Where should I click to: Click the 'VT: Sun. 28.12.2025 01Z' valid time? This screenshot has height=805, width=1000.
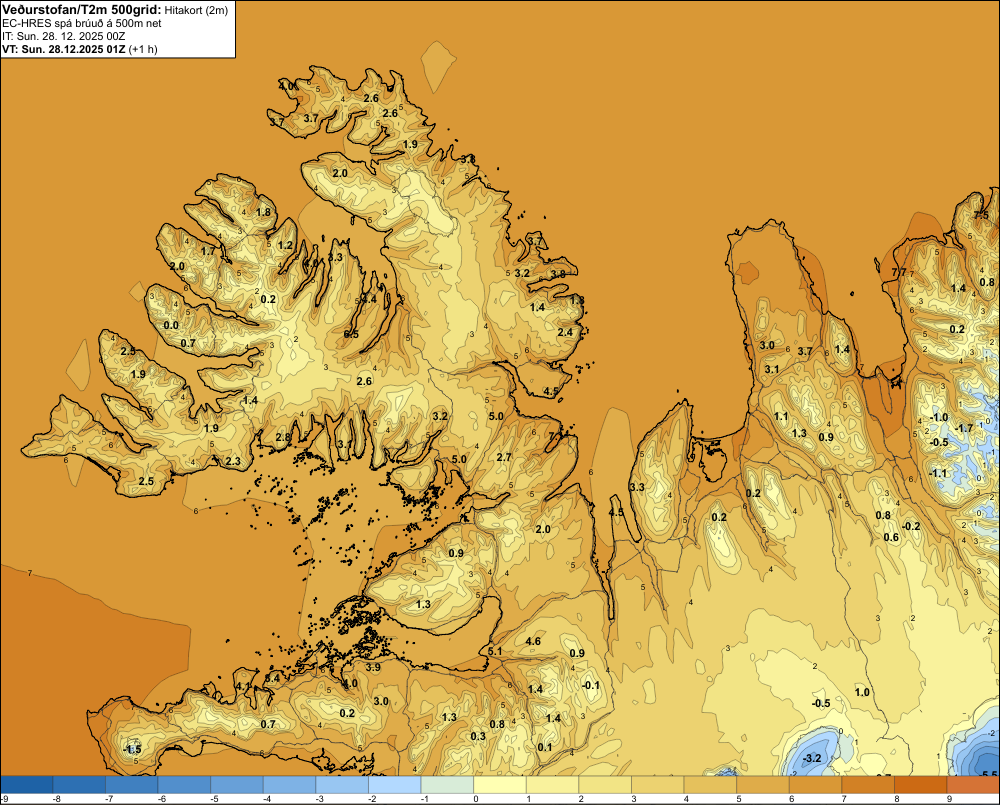64,49
